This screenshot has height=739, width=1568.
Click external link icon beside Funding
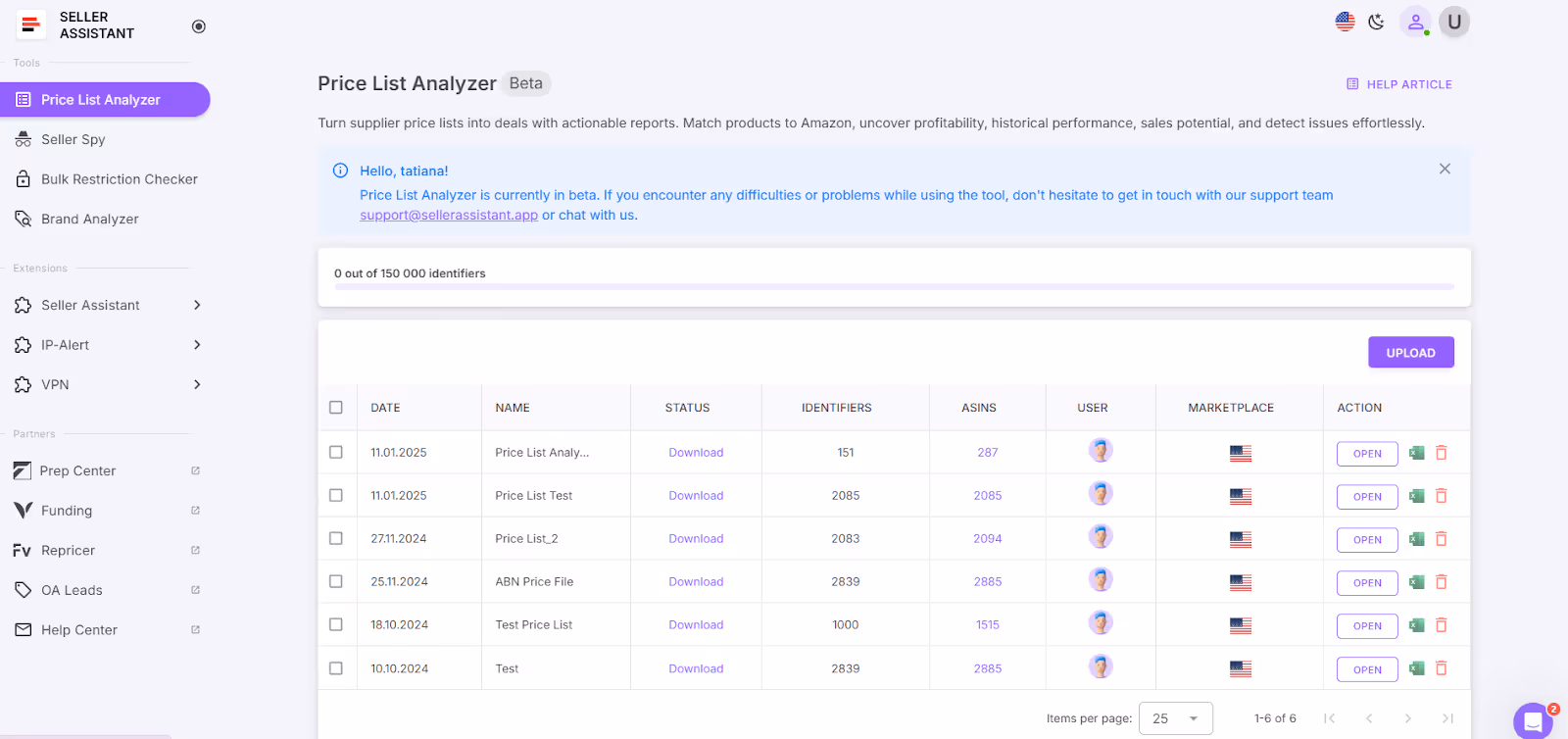(x=195, y=511)
